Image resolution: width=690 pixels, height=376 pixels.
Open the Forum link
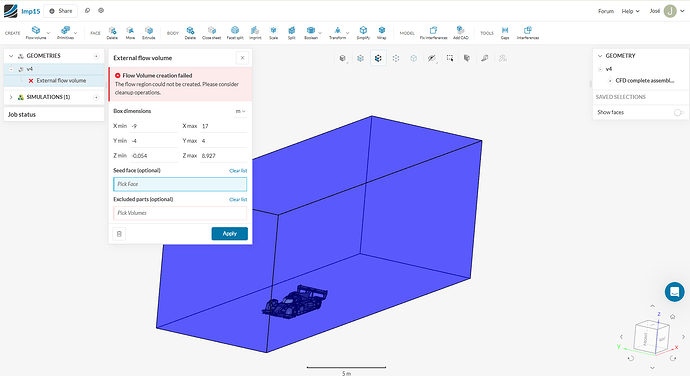pyautogui.click(x=606, y=11)
